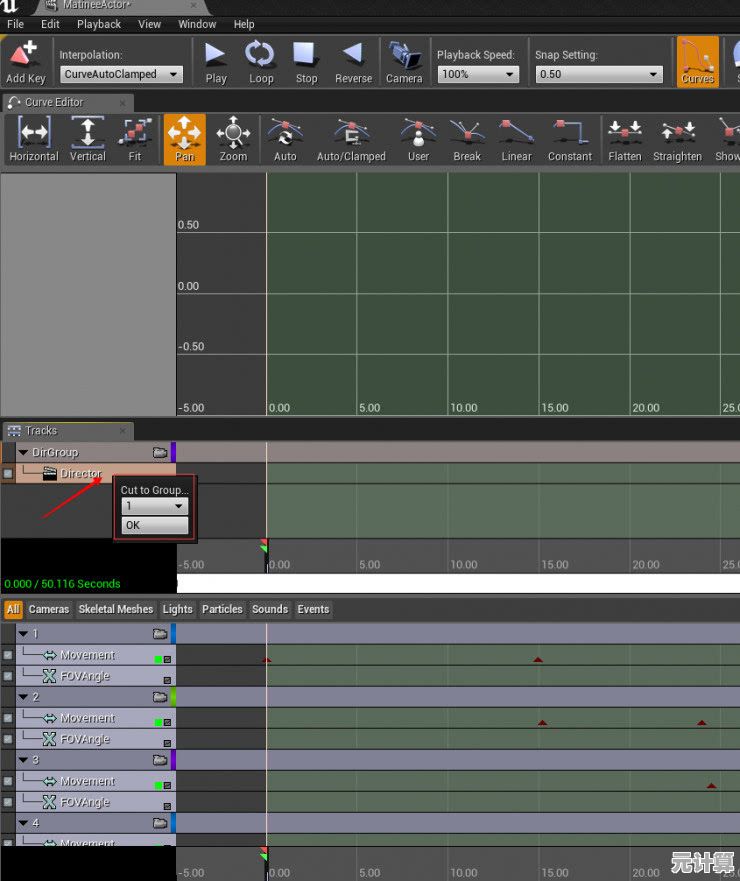740x881 pixels.
Task: Set tangent to Auto/Clamped
Action: point(351,139)
